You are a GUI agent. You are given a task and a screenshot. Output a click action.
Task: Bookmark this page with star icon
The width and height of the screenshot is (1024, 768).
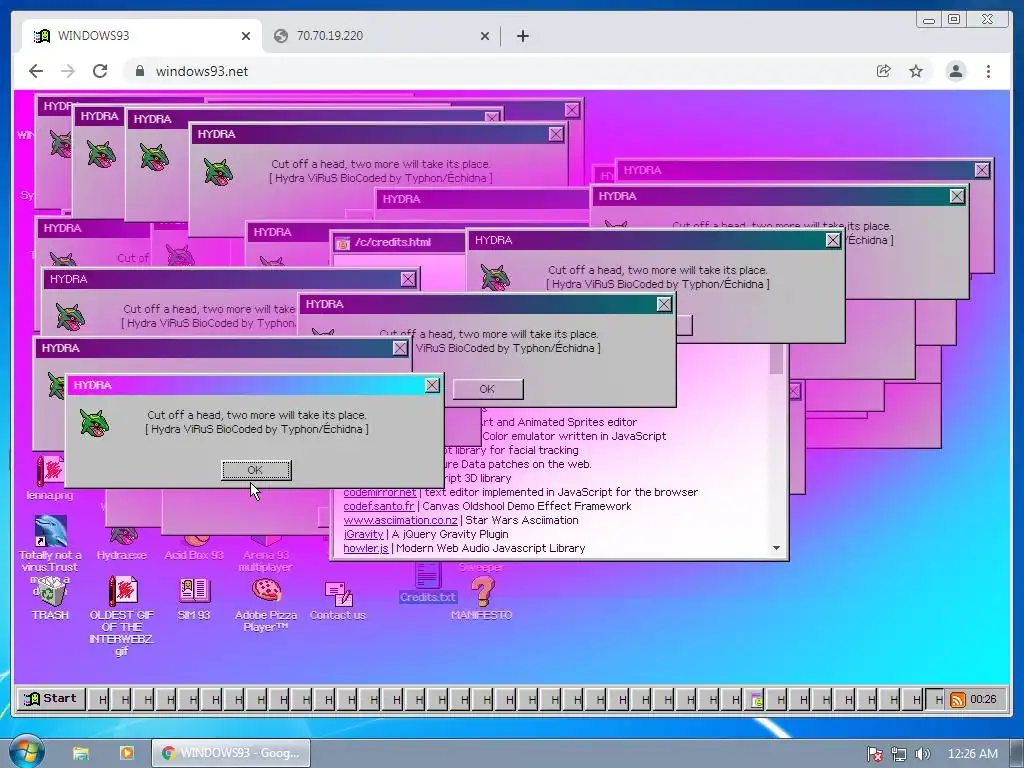pyautogui.click(x=916, y=71)
